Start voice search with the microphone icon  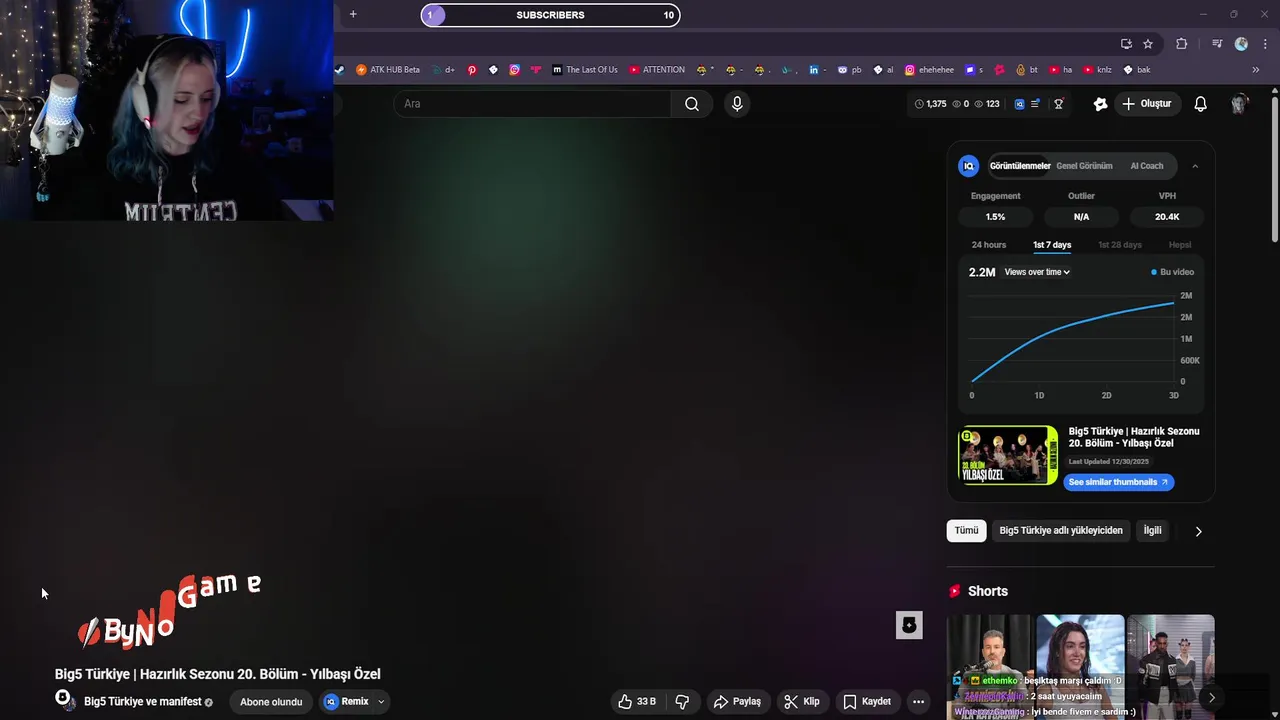click(x=737, y=104)
